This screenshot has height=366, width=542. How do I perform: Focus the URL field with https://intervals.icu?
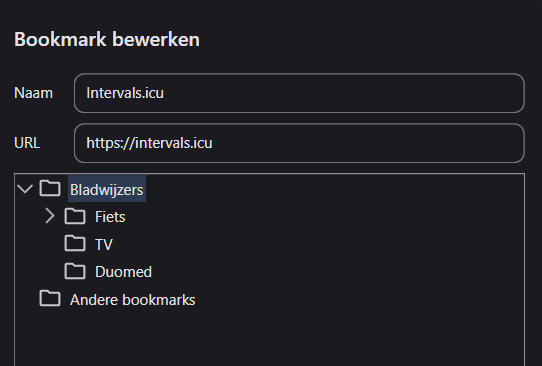pos(299,143)
